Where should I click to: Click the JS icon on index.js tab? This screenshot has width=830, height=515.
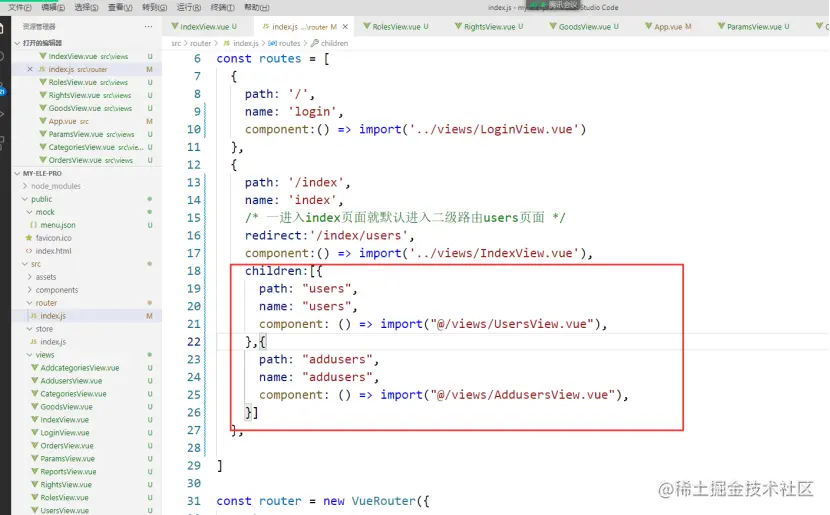(266, 26)
